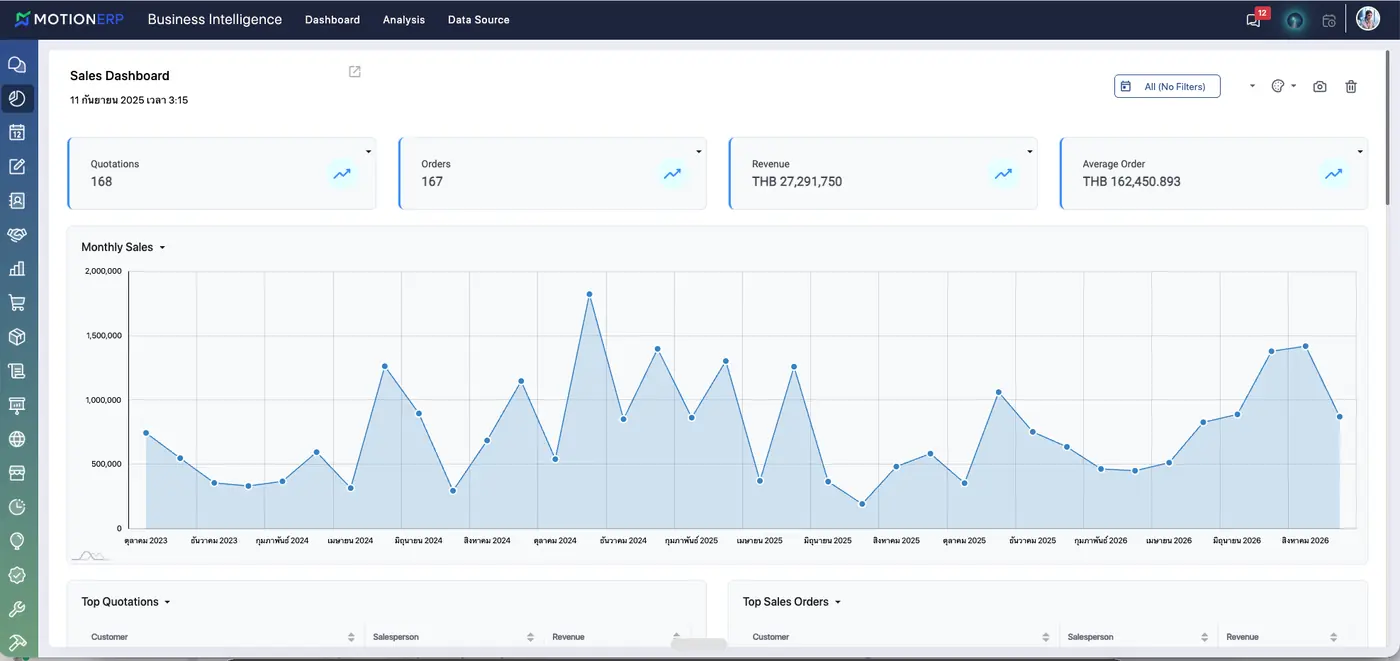Click the Sales Dashboard title
This screenshot has width=1400, height=661.
point(120,76)
